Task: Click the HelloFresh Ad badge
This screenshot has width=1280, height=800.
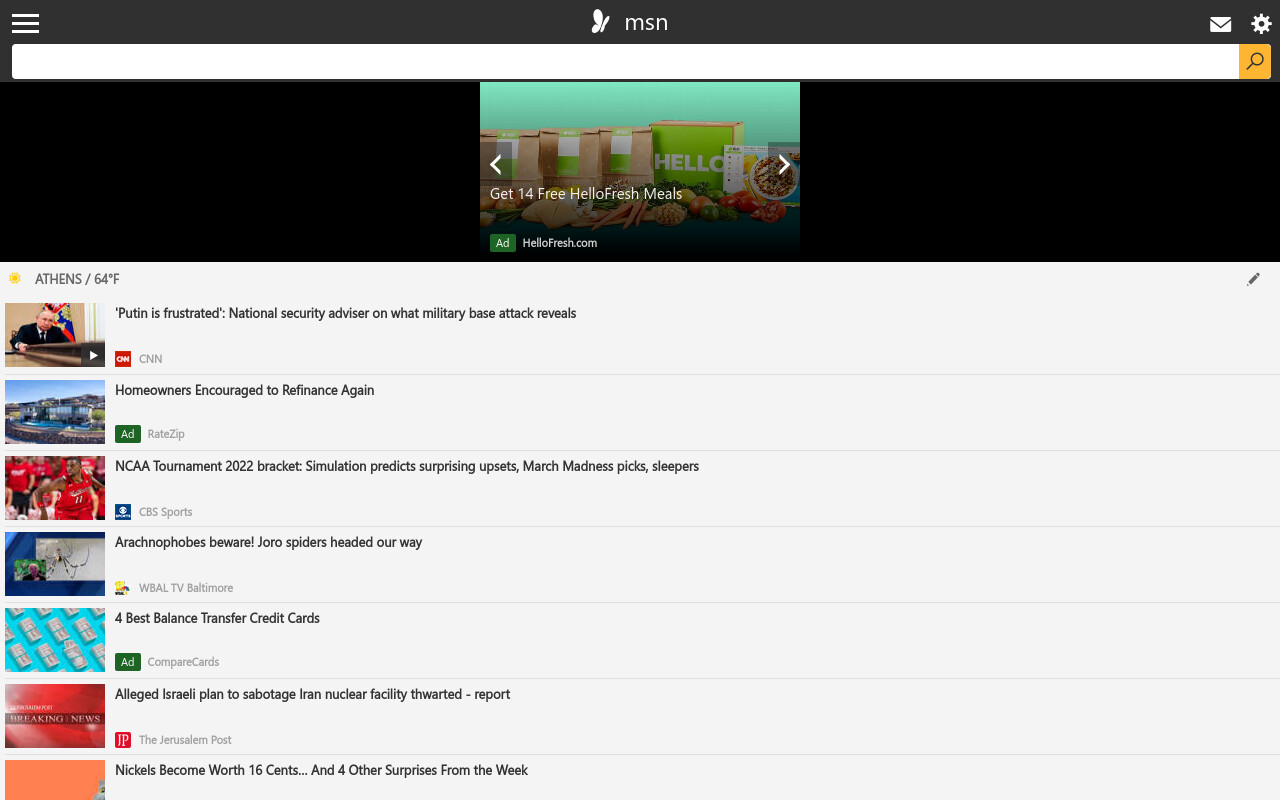Action: (503, 243)
